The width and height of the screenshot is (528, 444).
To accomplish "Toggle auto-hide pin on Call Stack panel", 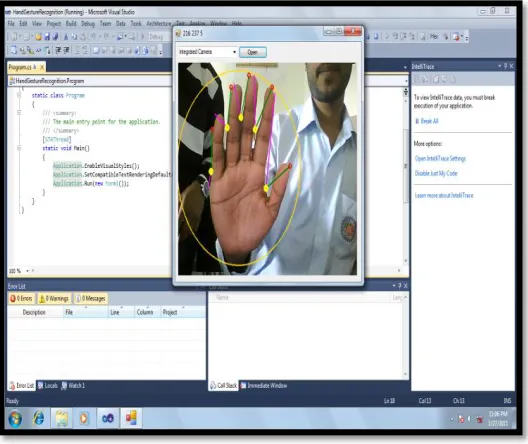I will click(400, 286).
